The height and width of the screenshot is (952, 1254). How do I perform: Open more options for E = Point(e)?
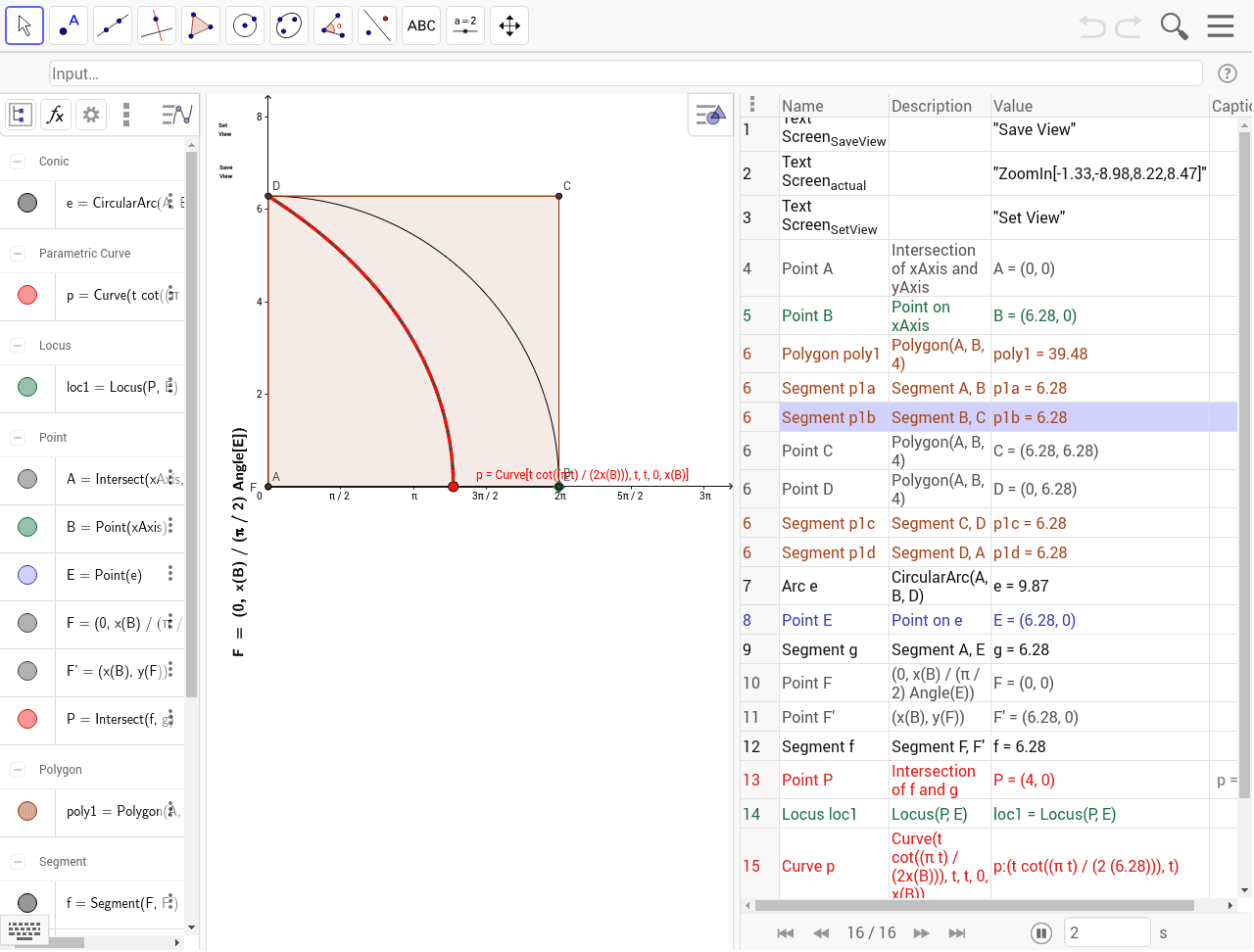pyautogui.click(x=170, y=574)
